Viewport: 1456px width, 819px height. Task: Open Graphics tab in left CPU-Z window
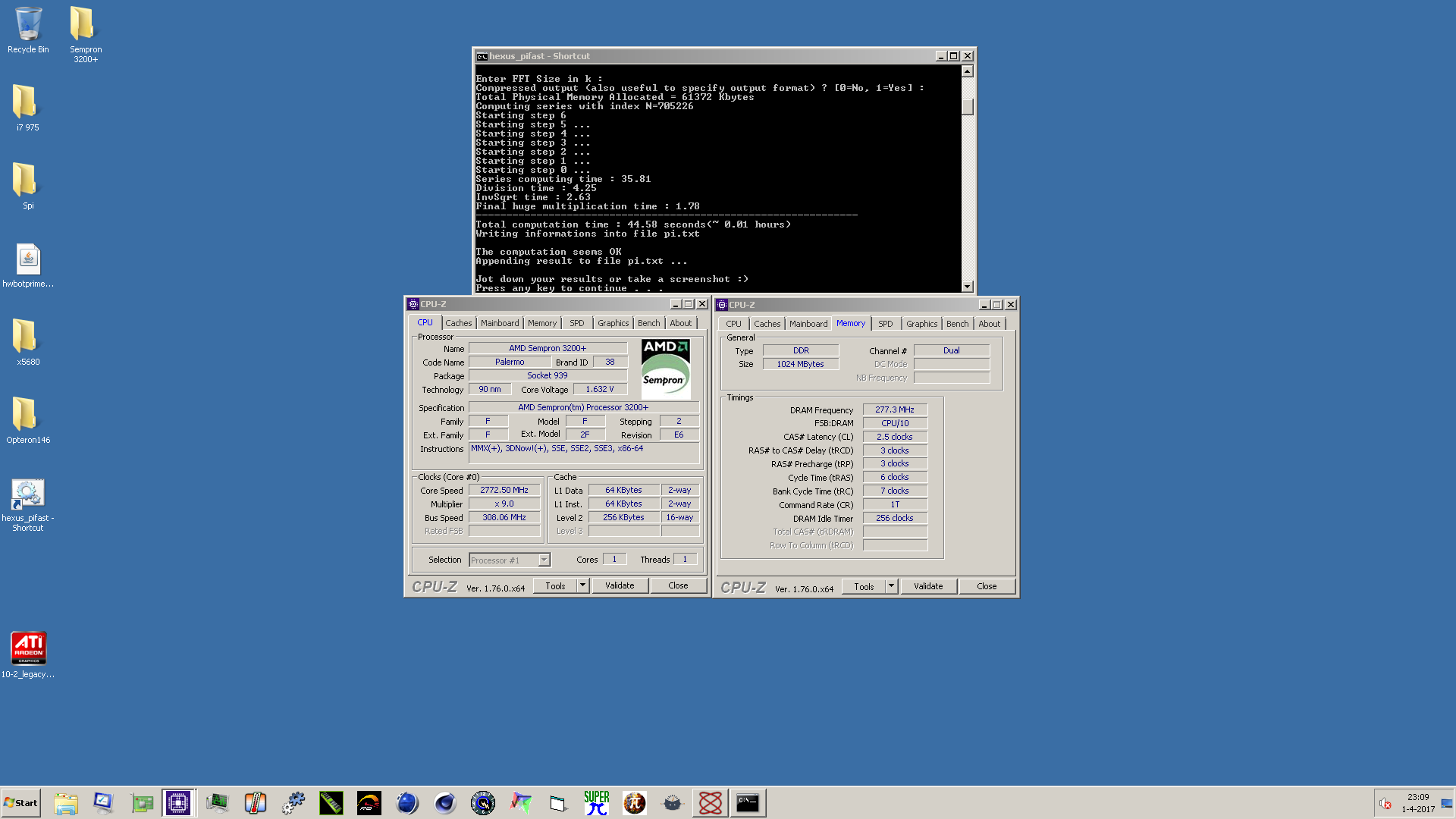coord(613,323)
